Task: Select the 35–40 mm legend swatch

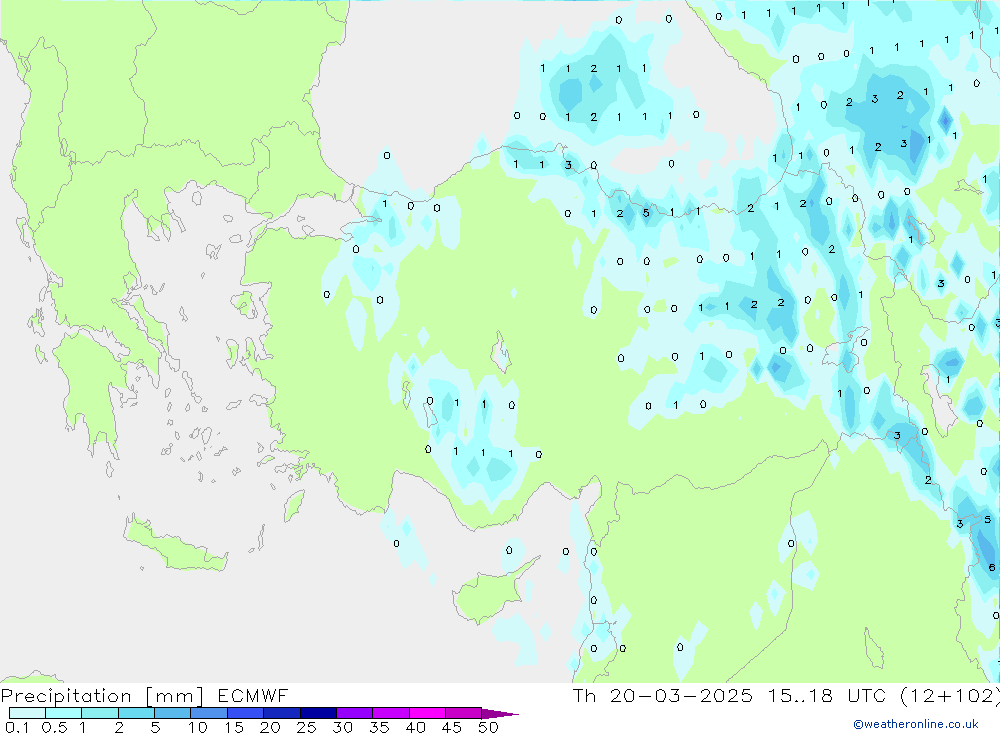Action: [x=390, y=713]
